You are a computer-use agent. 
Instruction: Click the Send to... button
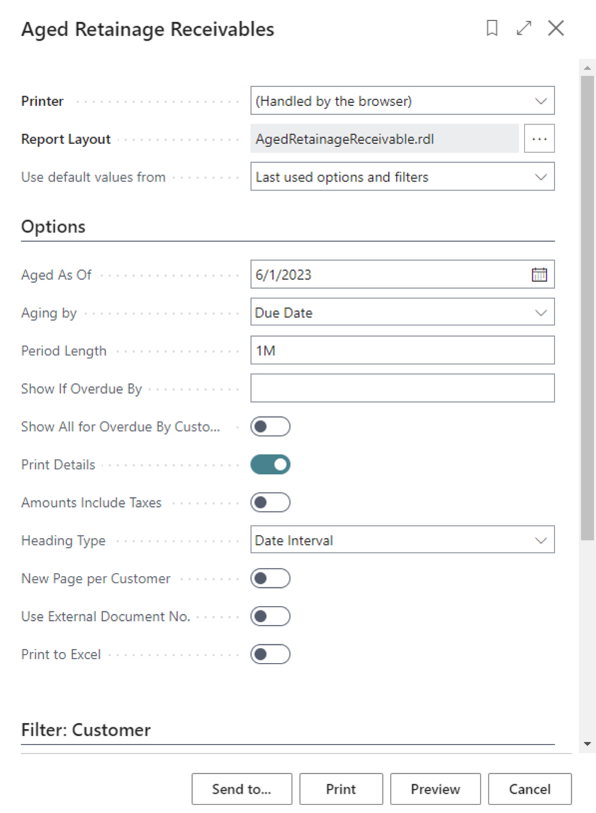(x=242, y=789)
